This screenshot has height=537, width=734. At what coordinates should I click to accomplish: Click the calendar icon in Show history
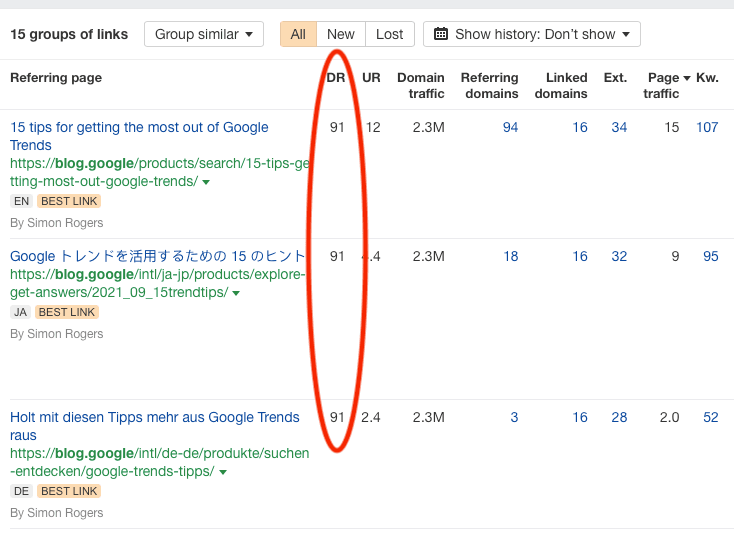coord(441,34)
